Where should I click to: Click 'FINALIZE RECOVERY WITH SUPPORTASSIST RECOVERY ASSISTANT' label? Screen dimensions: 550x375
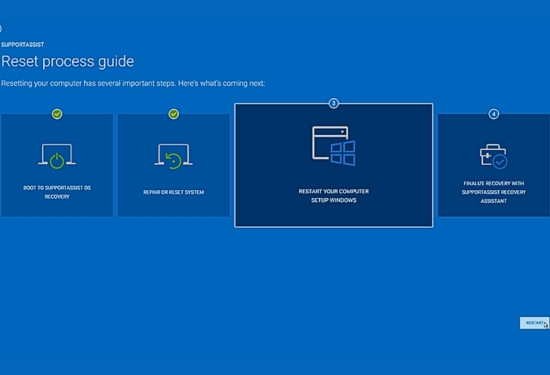coord(494,192)
